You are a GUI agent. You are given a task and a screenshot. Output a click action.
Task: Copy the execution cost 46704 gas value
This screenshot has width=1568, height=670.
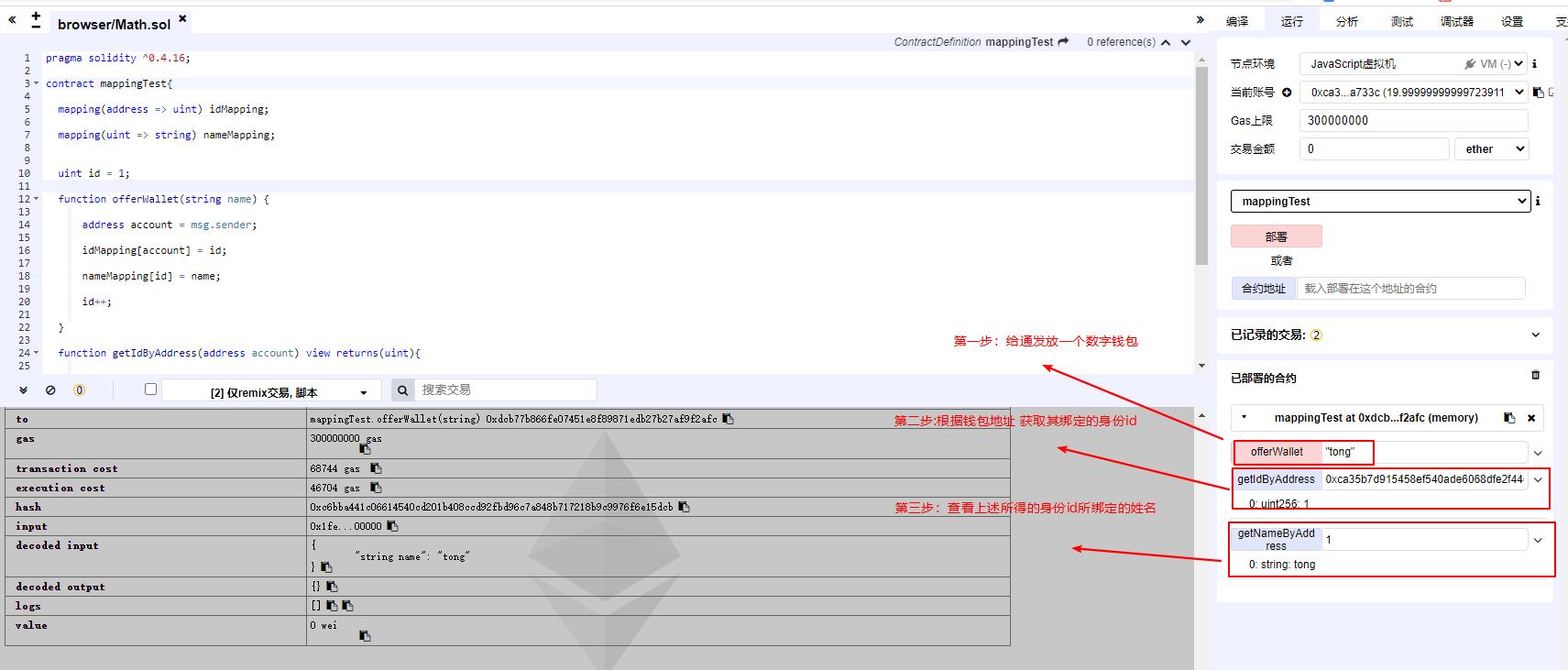pos(376,488)
